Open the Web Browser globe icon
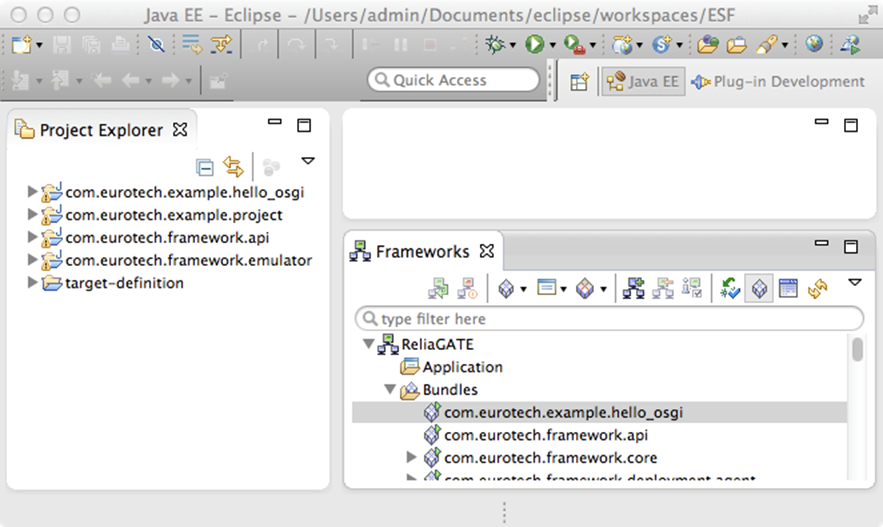Image resolution: width=883 pixels, height=527 pixels. [814, 43]
